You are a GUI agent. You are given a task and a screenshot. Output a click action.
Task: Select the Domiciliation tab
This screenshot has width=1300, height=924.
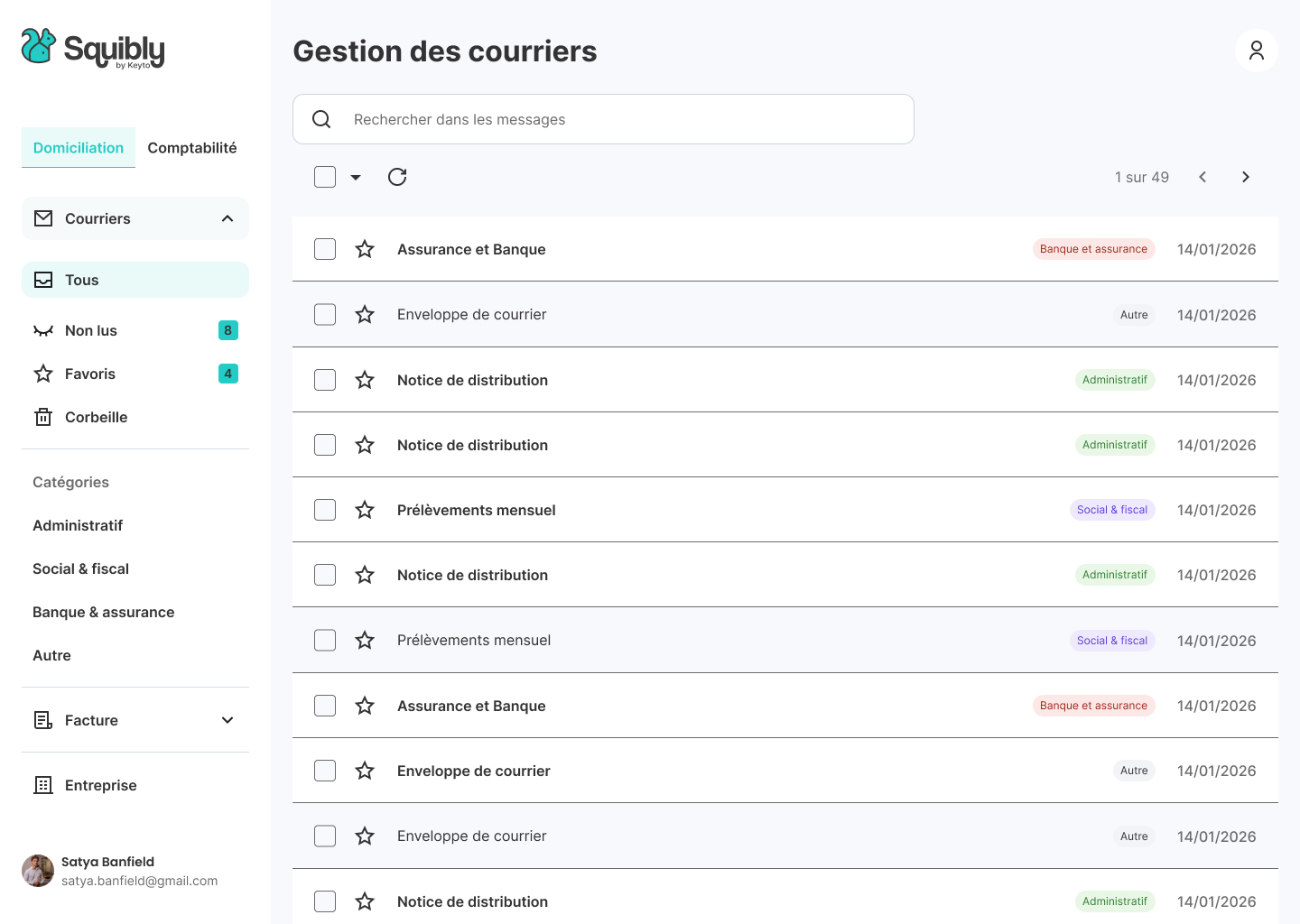tap(79, 147)
